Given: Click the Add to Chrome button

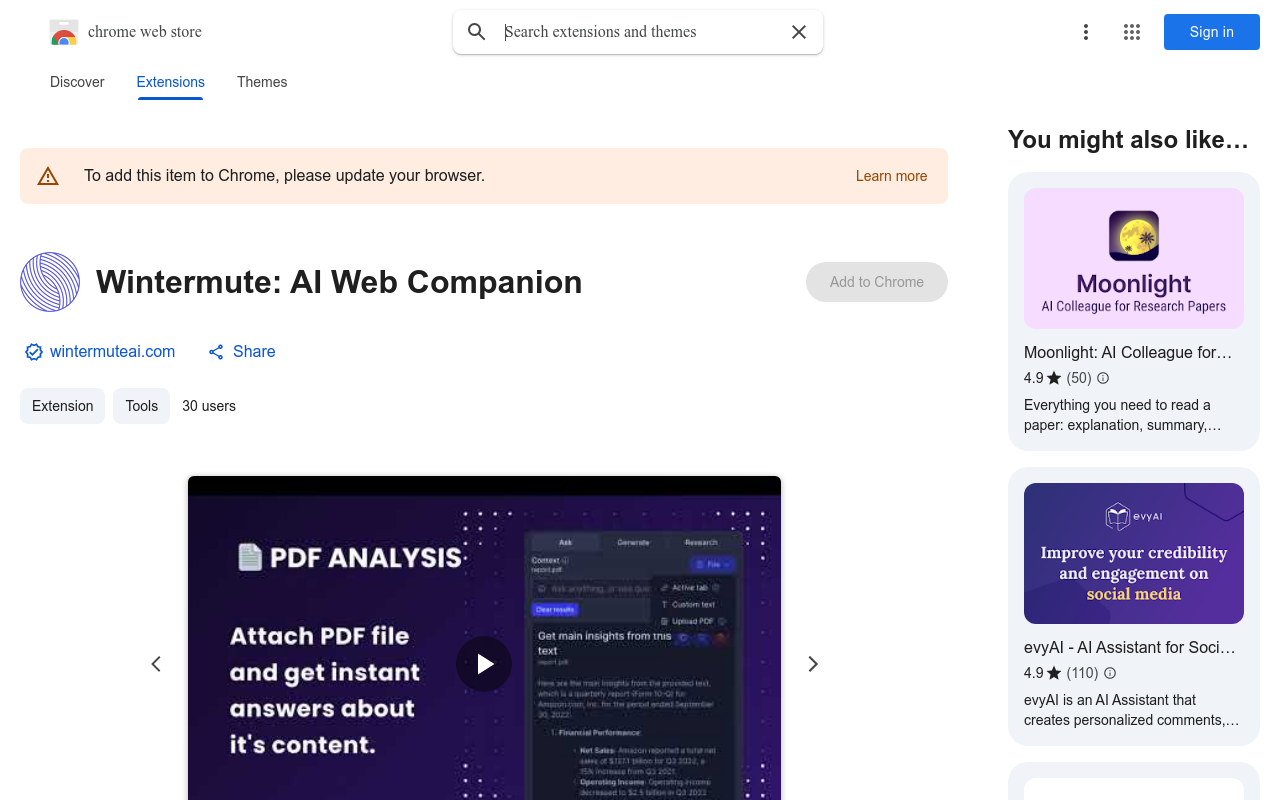Looking at the screenshot, I should point(877,282).
